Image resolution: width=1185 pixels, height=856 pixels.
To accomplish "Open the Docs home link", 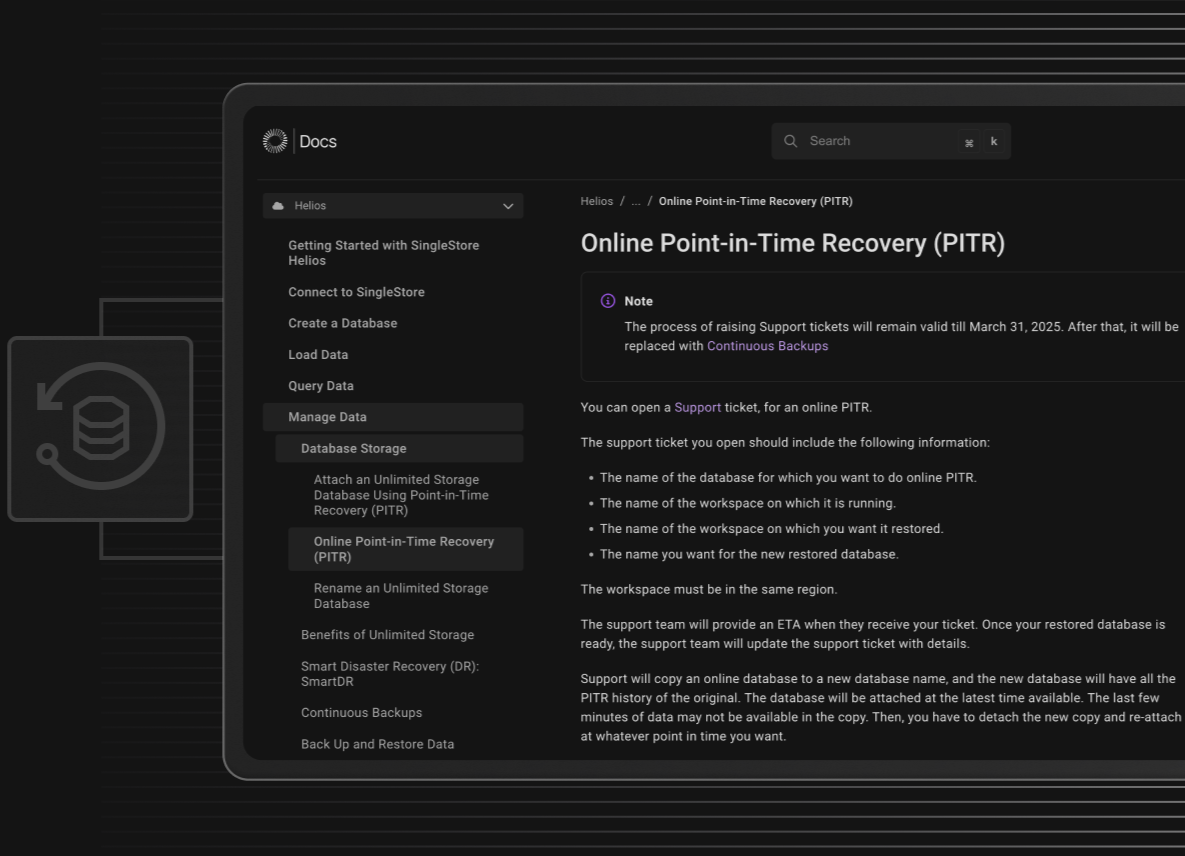I will click(318, 141).
